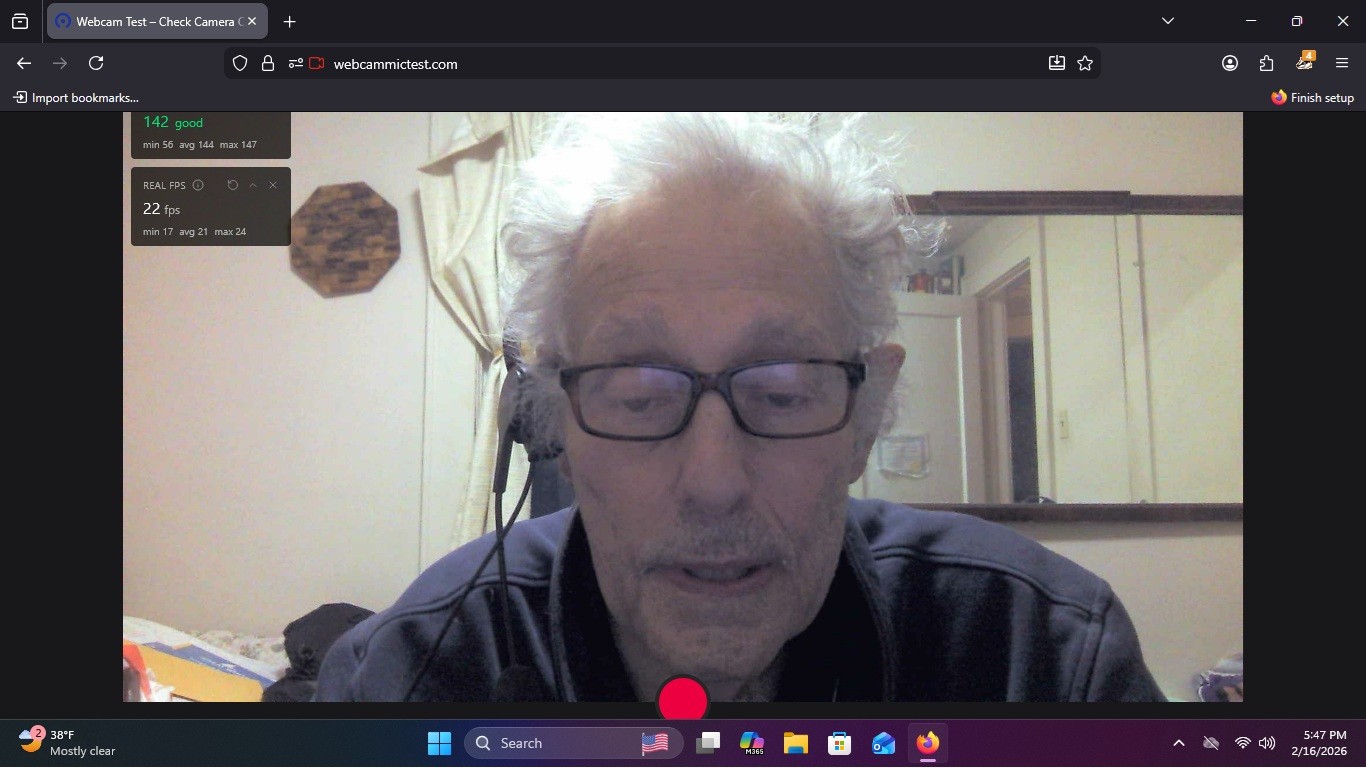Open the Extensions menu
This screenshot has width=1366, height=768.
pos(1267,63)
